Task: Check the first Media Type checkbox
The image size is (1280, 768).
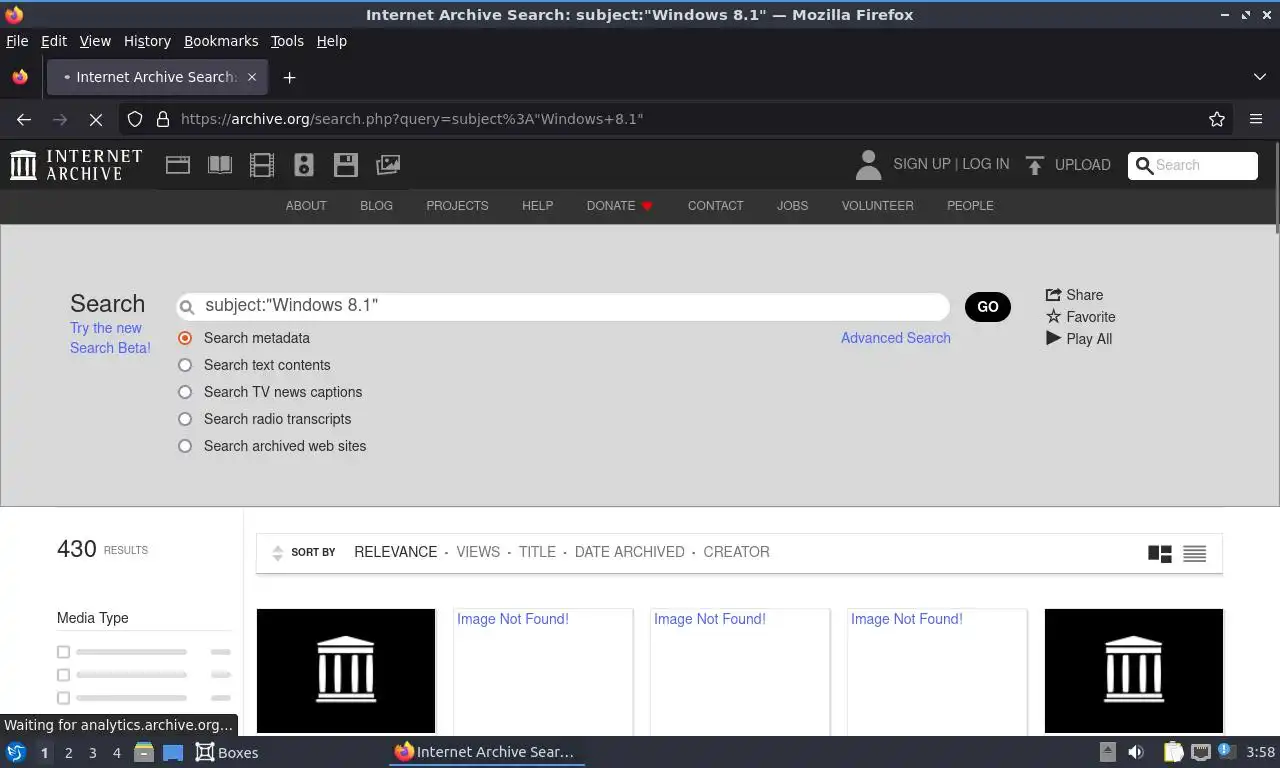Action: [63, 652]
